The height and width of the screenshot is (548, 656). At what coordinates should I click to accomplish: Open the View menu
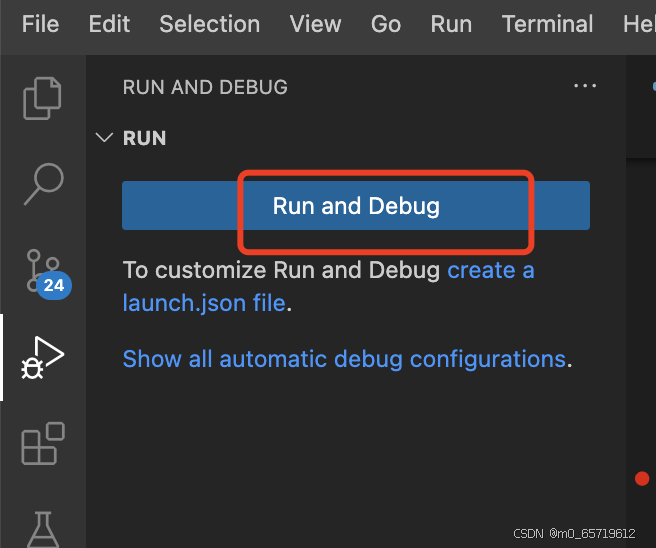click(315, 24)
